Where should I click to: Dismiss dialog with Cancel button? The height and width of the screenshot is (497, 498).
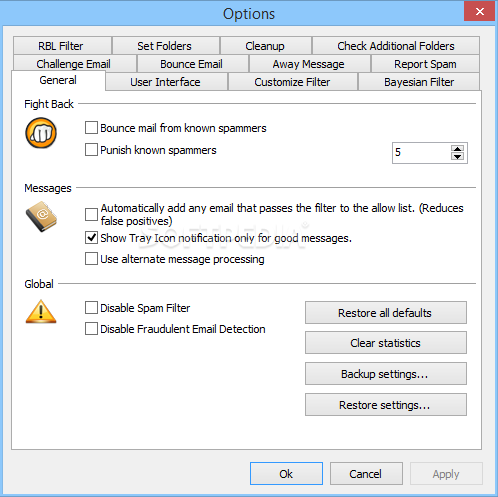(x=366, y=473)
